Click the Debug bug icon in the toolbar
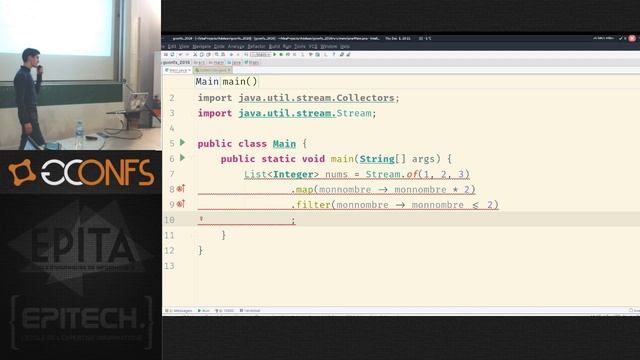The image size is (640, 360). point(281,54)
